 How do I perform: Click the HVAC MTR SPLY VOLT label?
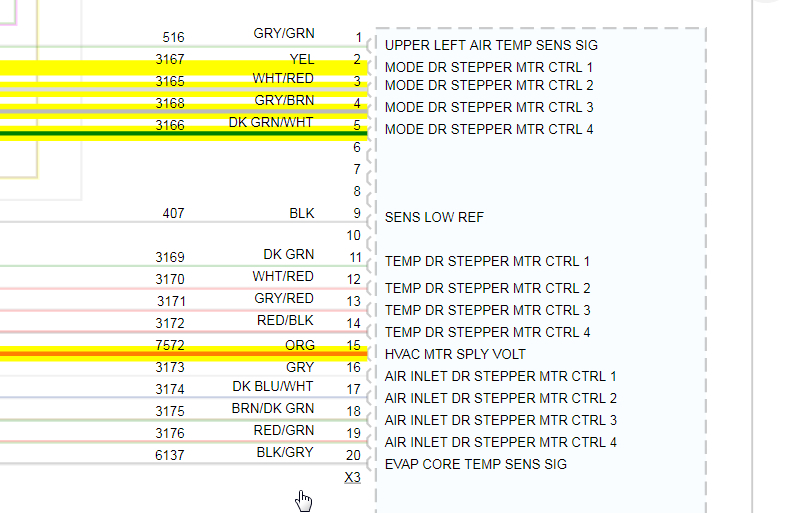(x=455, y=355)
